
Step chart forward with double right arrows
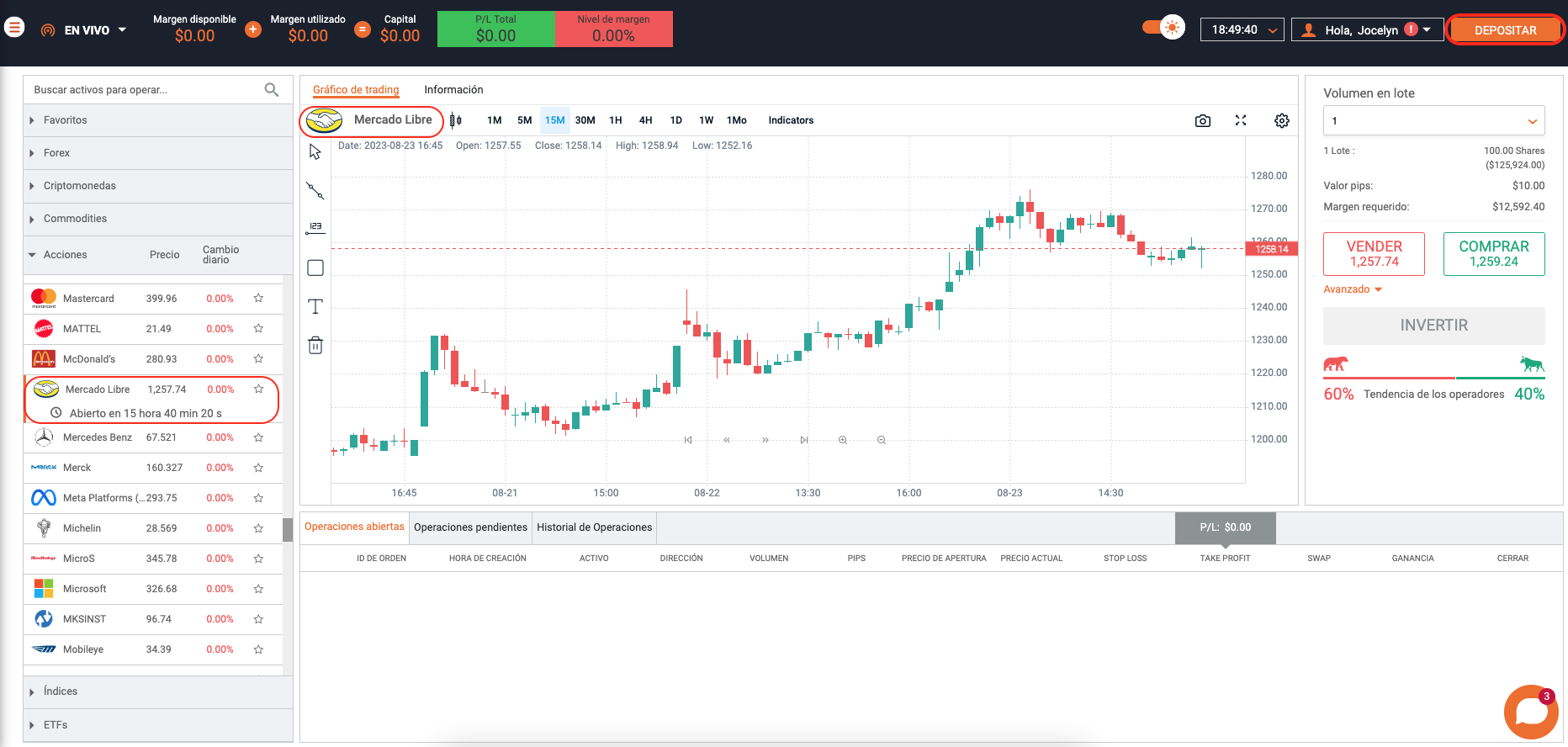[765, 440]
